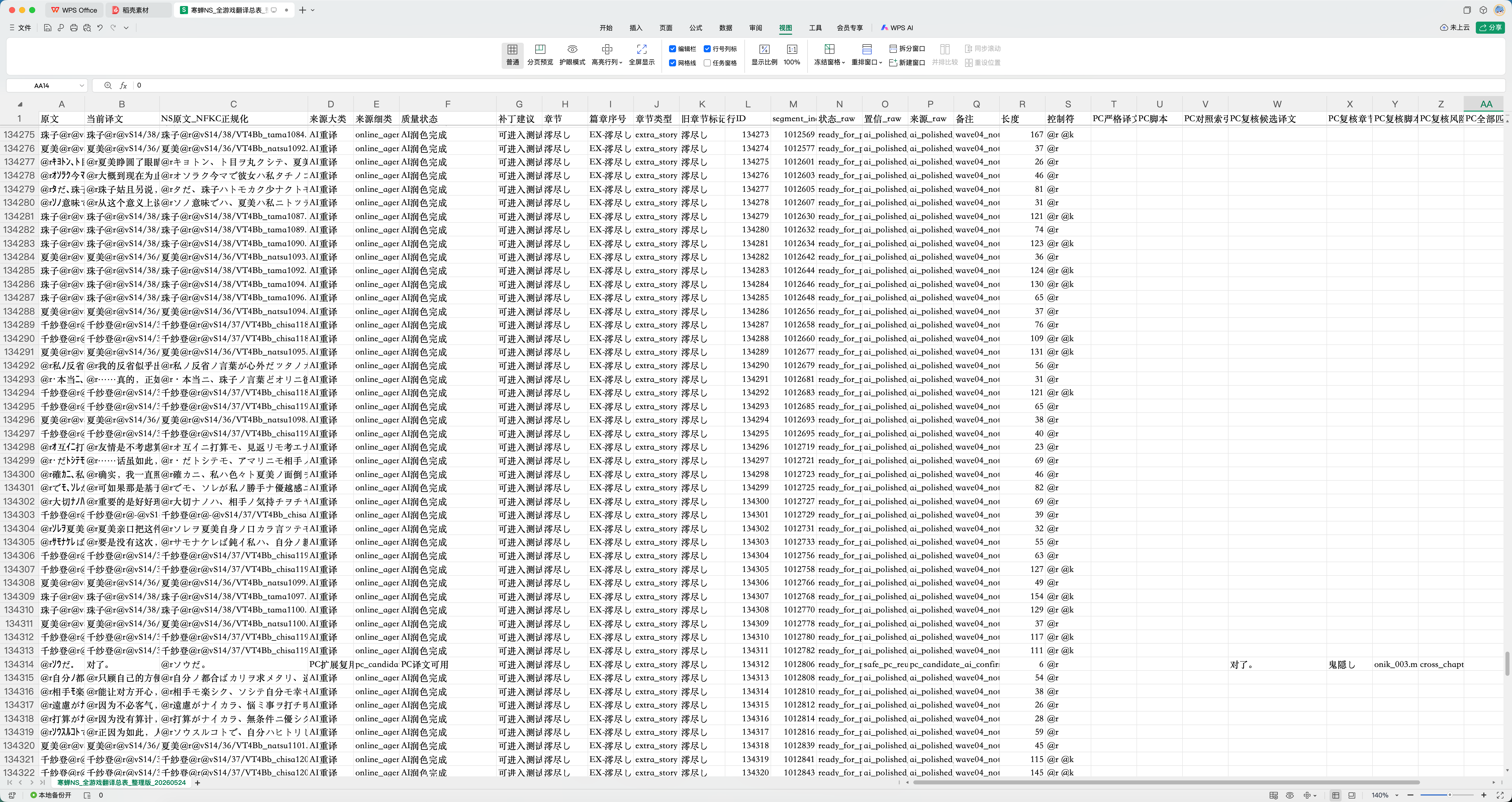Open the 文件 menu

coord(21,28)
